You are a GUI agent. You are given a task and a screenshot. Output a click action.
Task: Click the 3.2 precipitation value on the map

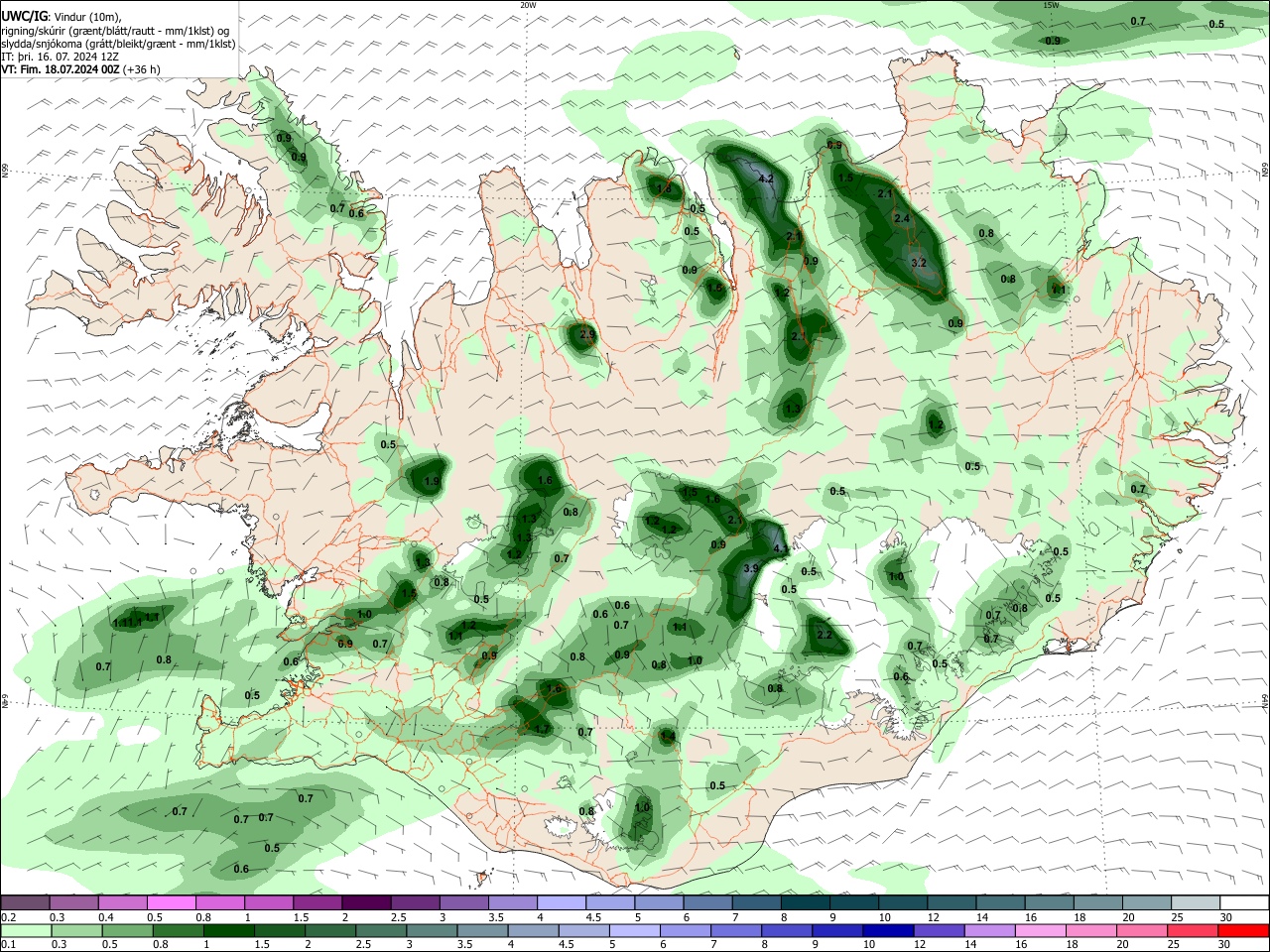point(918,263)
